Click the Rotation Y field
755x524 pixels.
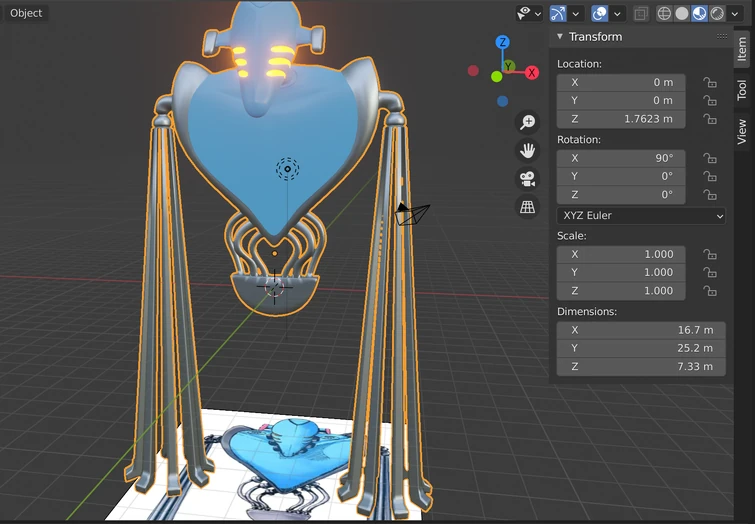point(621,176)
